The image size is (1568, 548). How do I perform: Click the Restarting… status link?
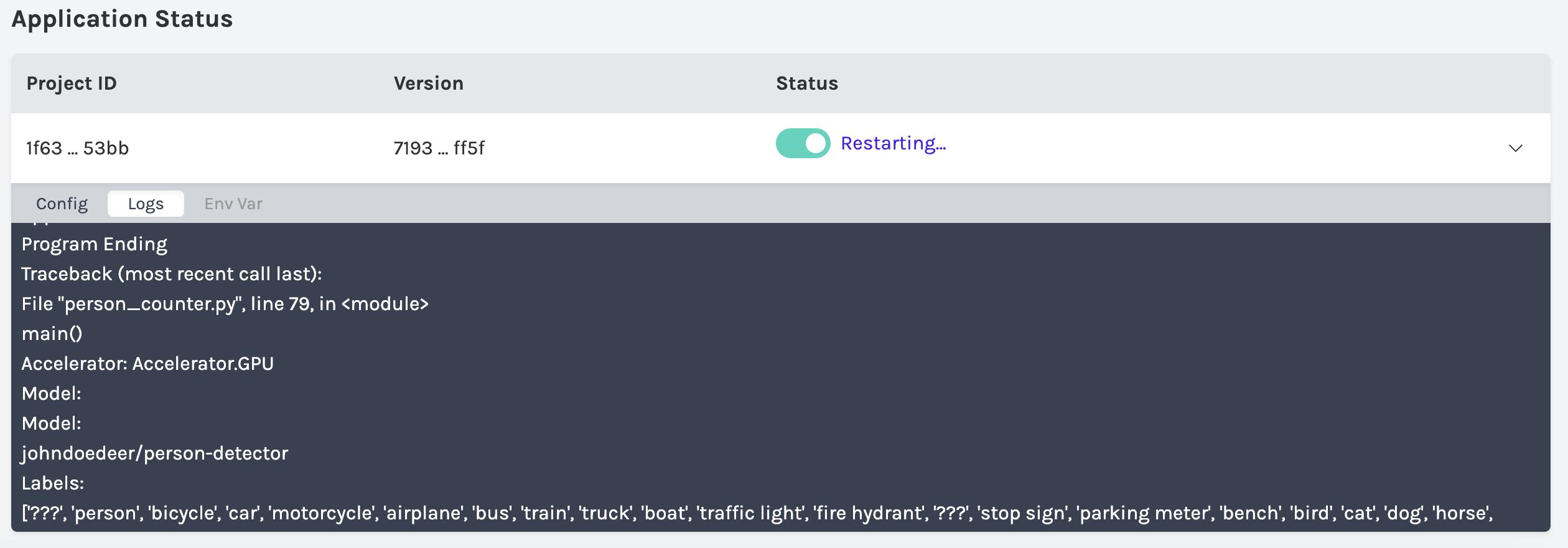click(893, 143)
